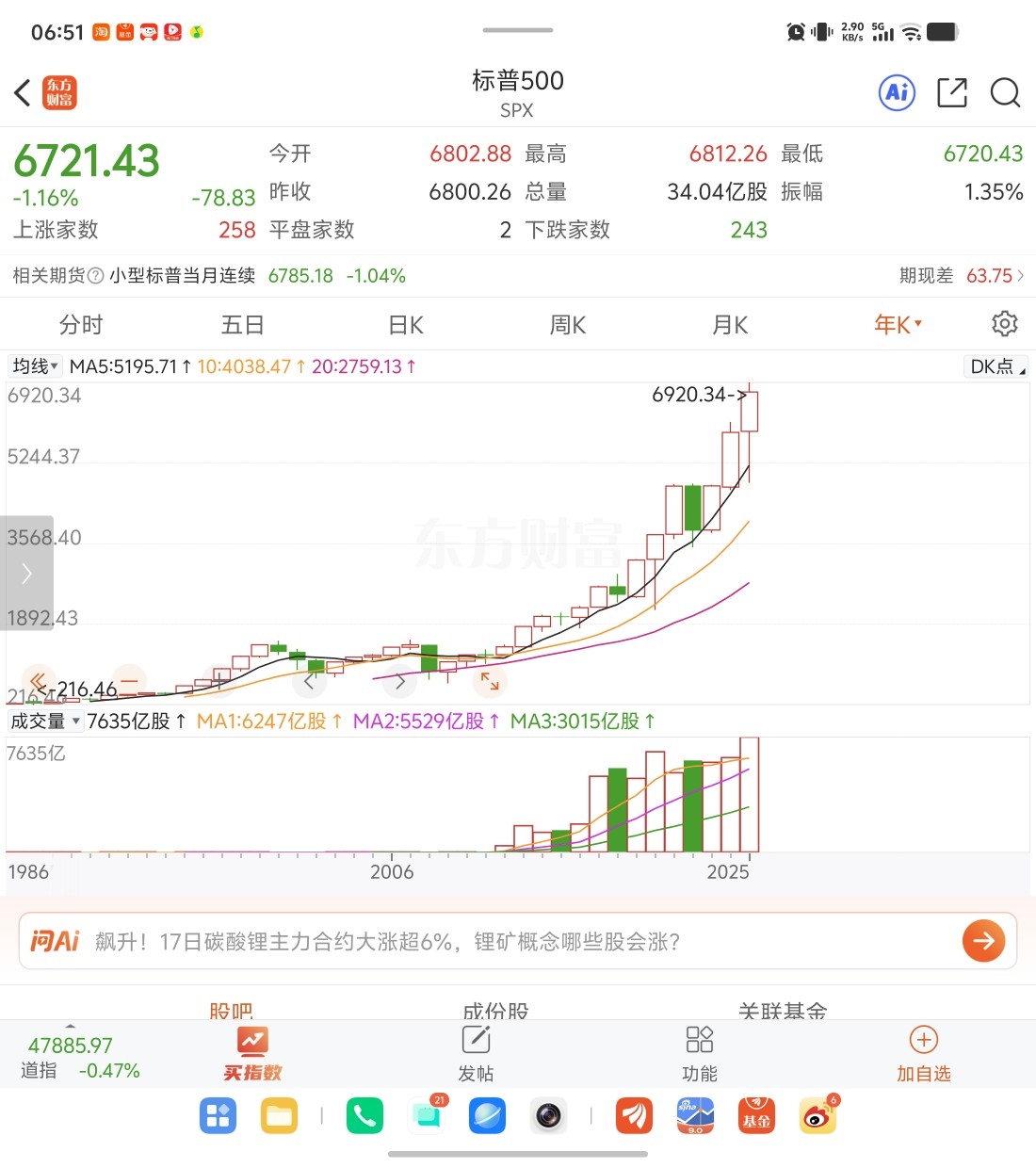The height and width of the screenshot is (1168, 1036).
Task: Open the Ai assistant icon
Action: click(897, 92)
